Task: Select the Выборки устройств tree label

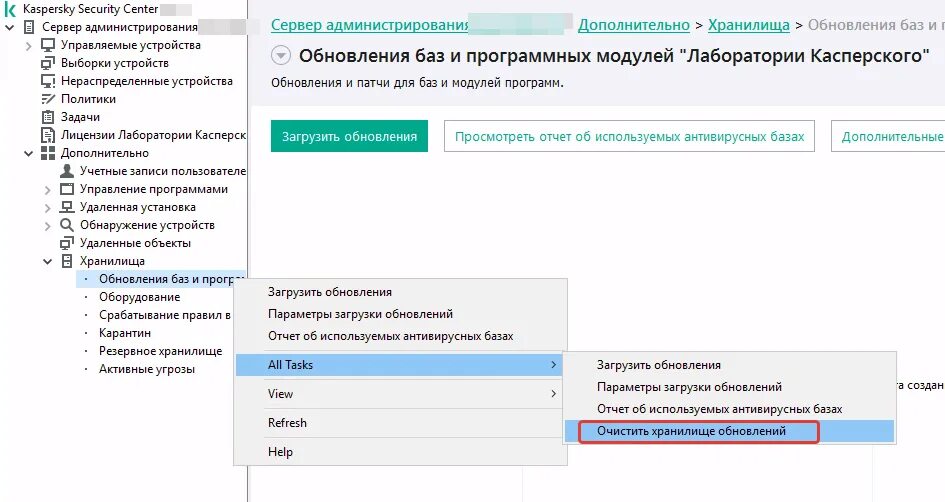Action: click(x=115, y=63)
